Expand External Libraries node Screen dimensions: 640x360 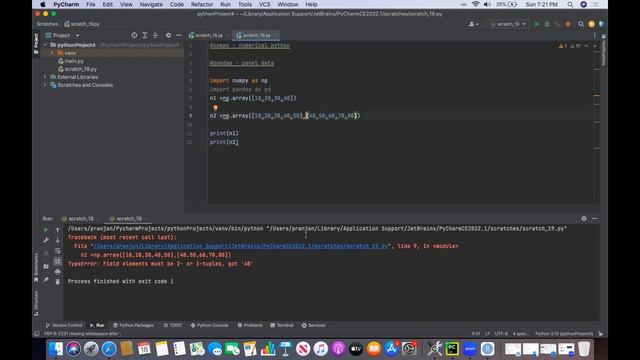pyautogui.click(x=45, y=77)
